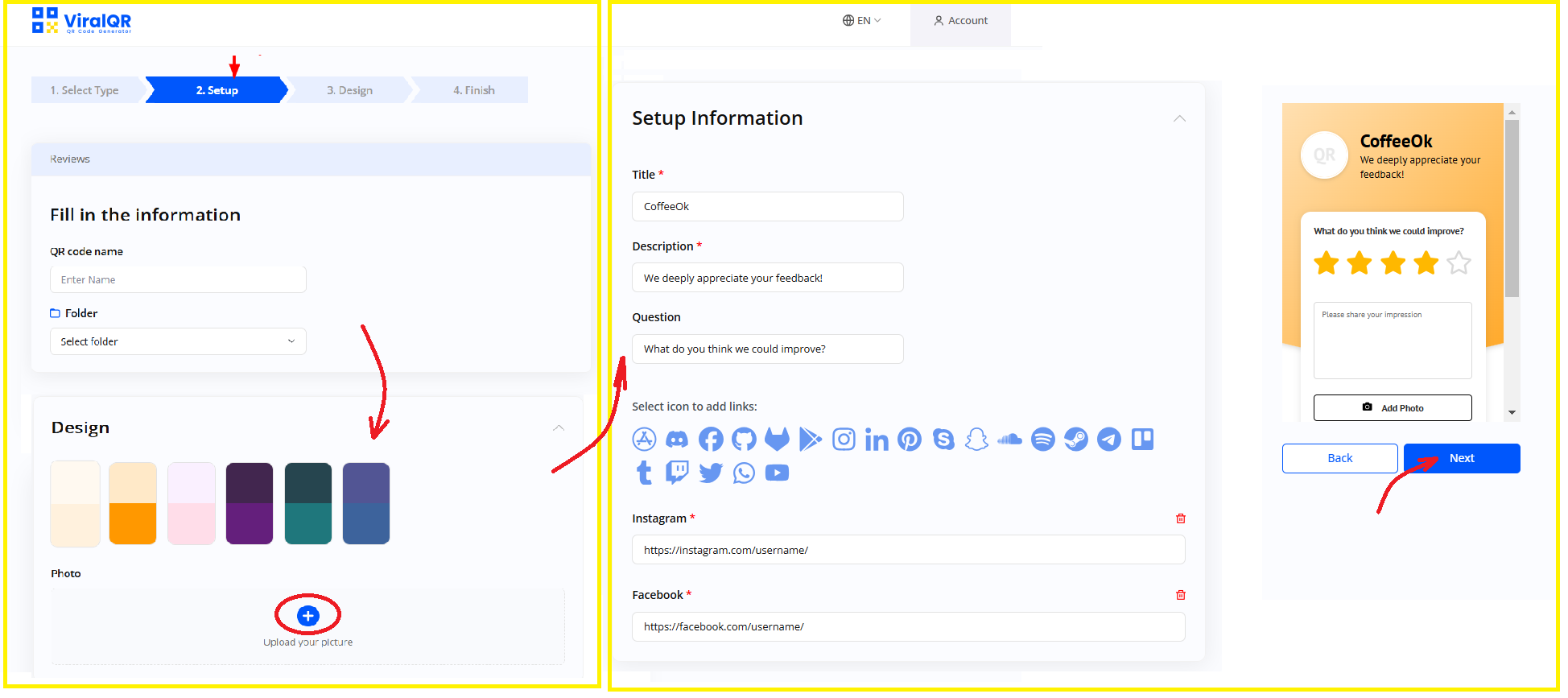Click the Title field containing CoffeeOk
Viewport: 1568px width, 698px height.
pos(768,206)
